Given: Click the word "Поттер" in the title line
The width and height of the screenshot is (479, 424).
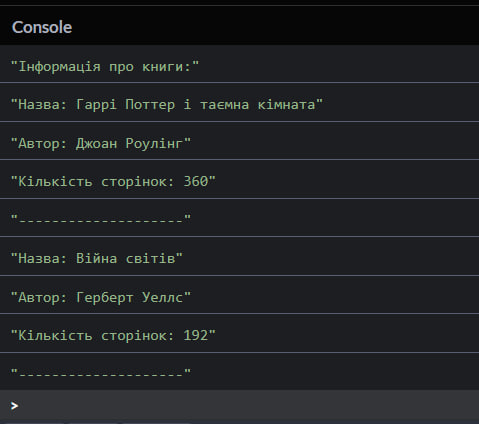Looking at the screenshot, I should (x=150, y=105).
